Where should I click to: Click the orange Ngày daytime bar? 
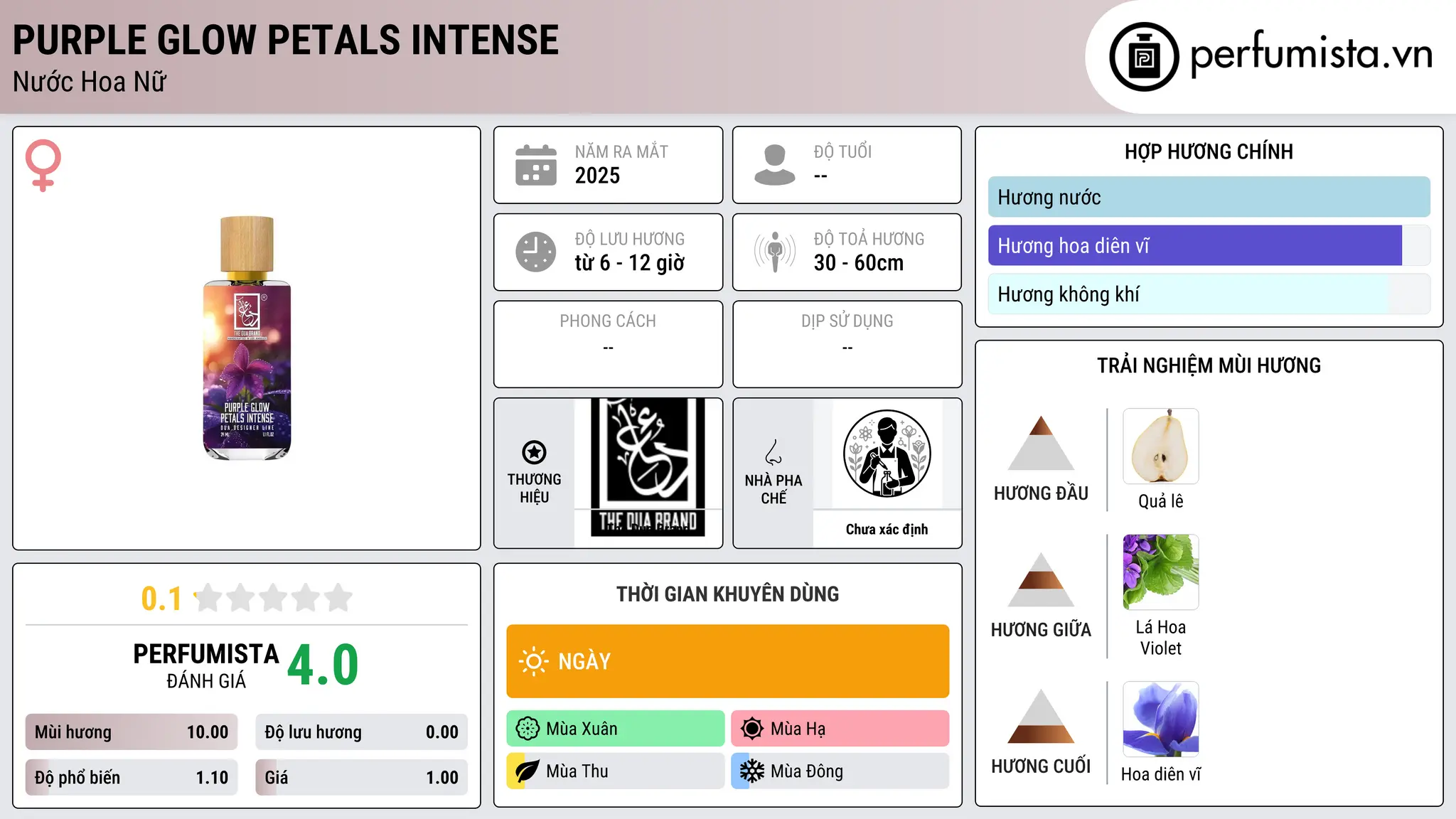coord(728,661)
